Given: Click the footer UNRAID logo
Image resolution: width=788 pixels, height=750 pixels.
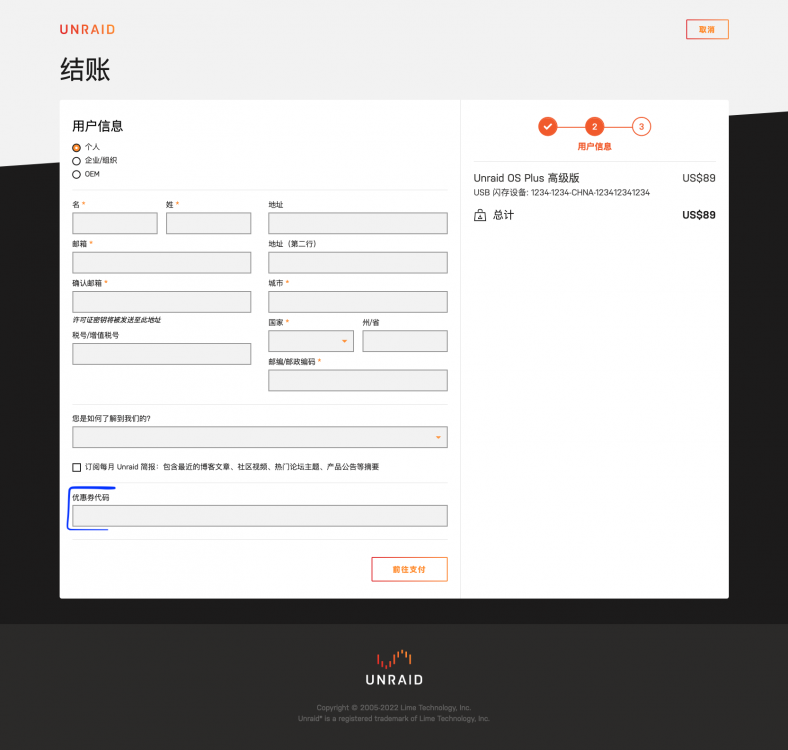Looking at the screenshot, I should [x=394, y=668].
